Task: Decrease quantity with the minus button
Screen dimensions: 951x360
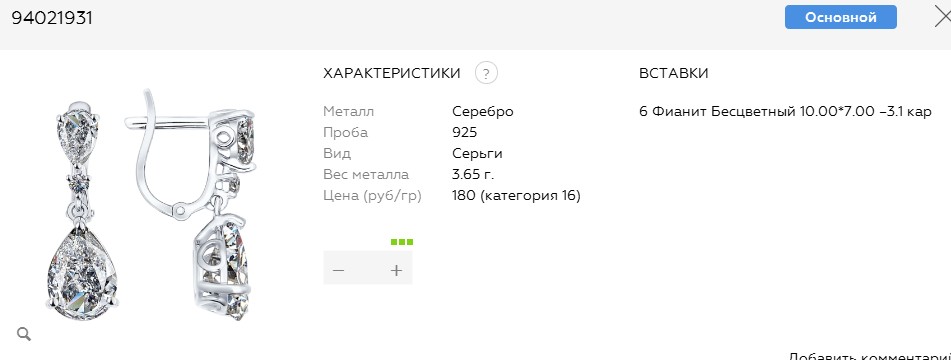Action: coord(338,270)
